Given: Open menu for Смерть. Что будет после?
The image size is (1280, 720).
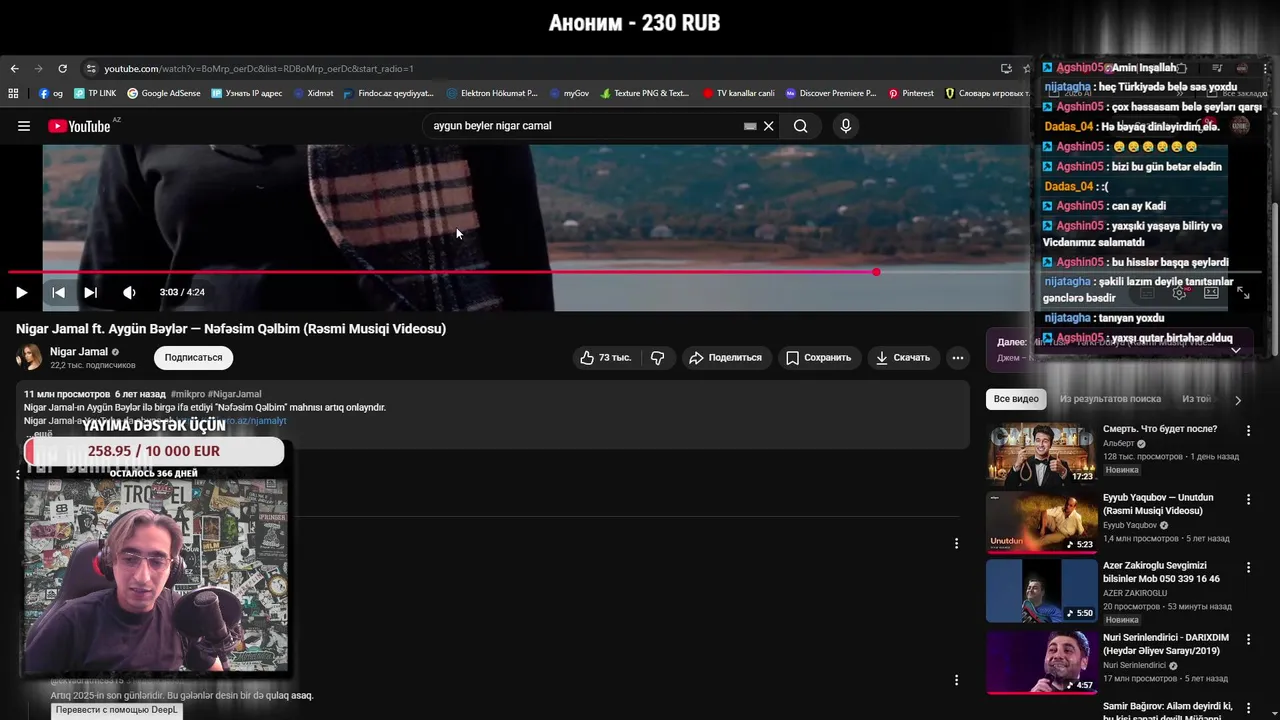Looking at the screenshot, I should [x=1248, y=430].
